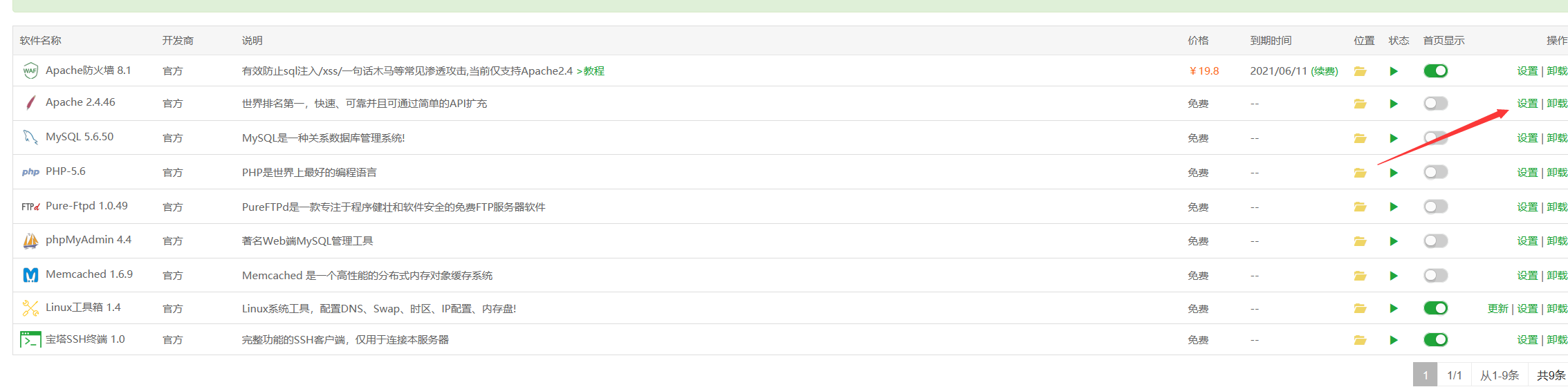The height and width of the screenshot is (387, 1568).
Task: Open the Apache firewall folder location icon
Action: click(x=1360, y=71)
